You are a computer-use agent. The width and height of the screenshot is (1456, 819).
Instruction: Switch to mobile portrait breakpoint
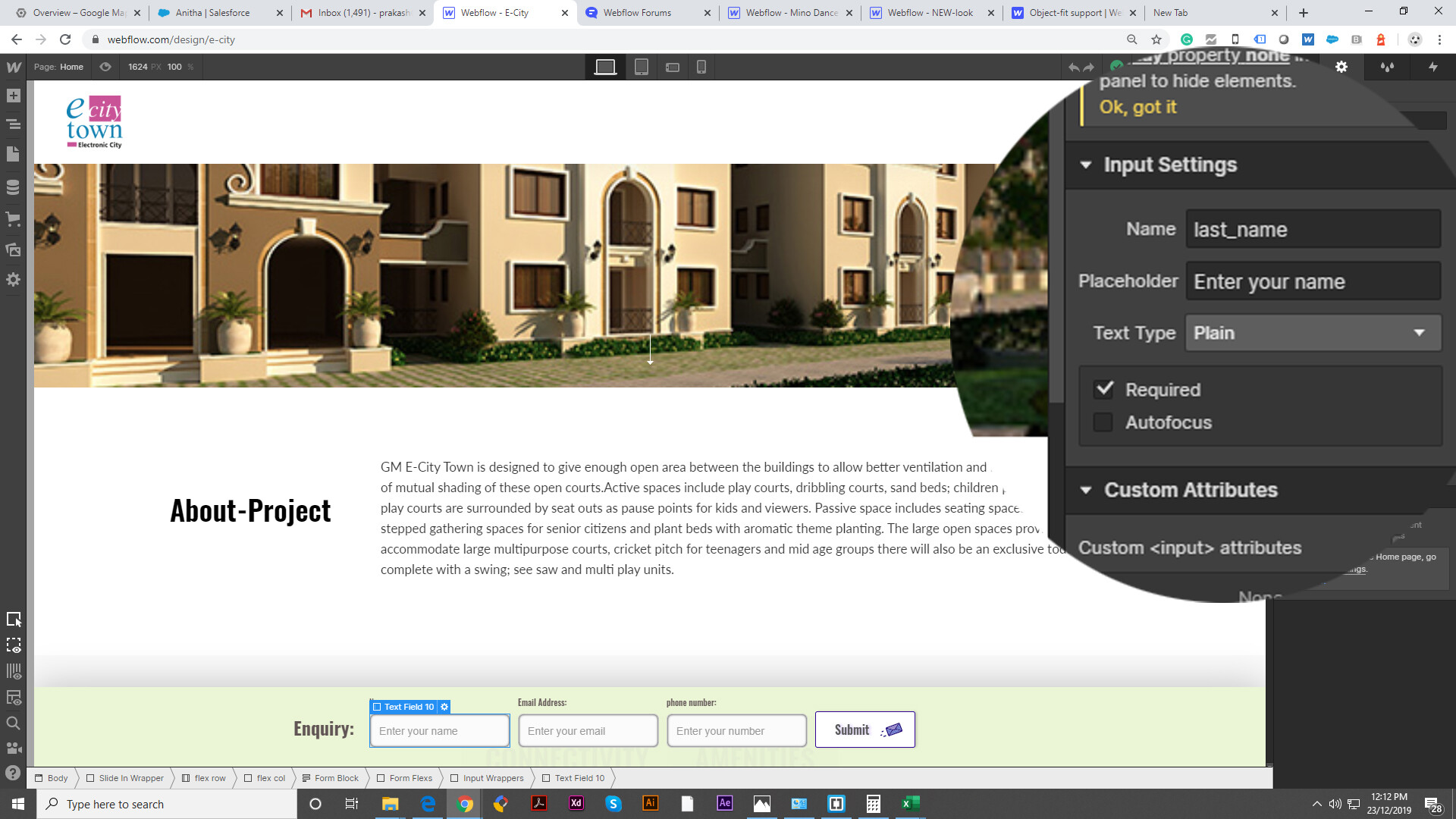[x=701, y=67]
